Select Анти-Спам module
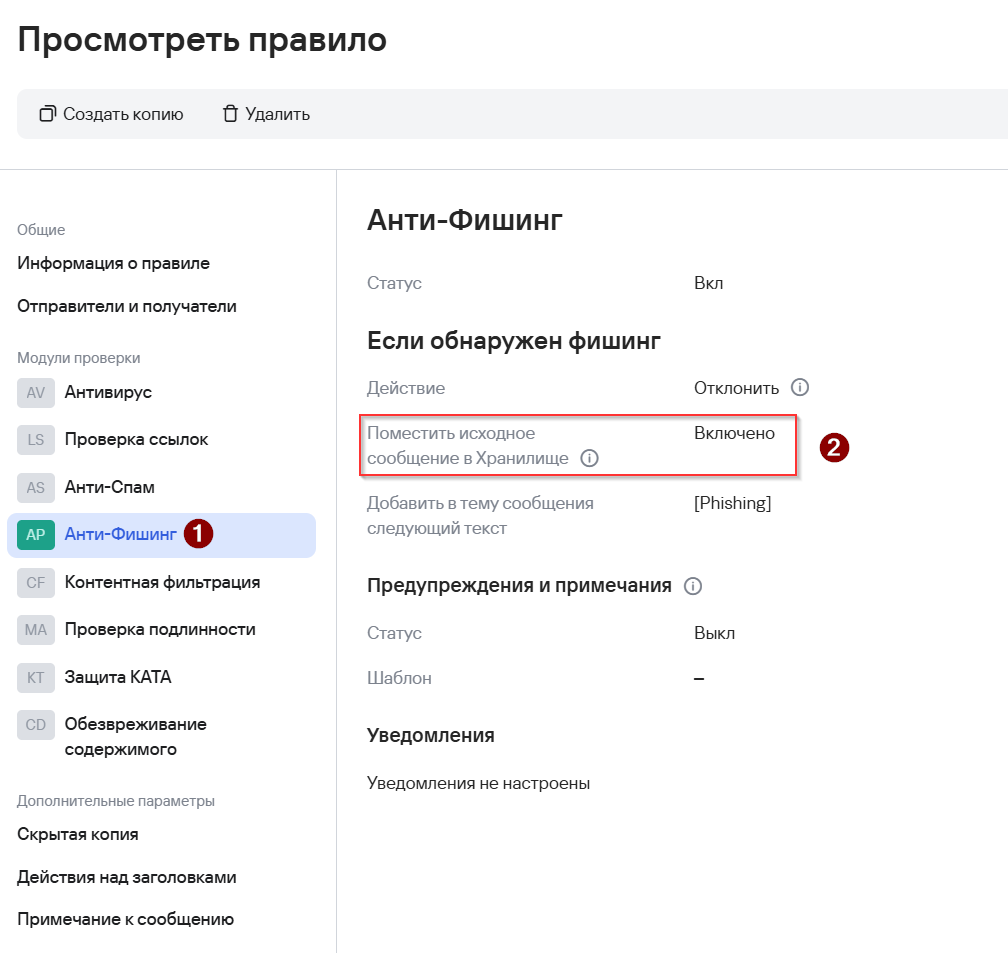This screenshot has width=1008, height=953. click(109, 487)
